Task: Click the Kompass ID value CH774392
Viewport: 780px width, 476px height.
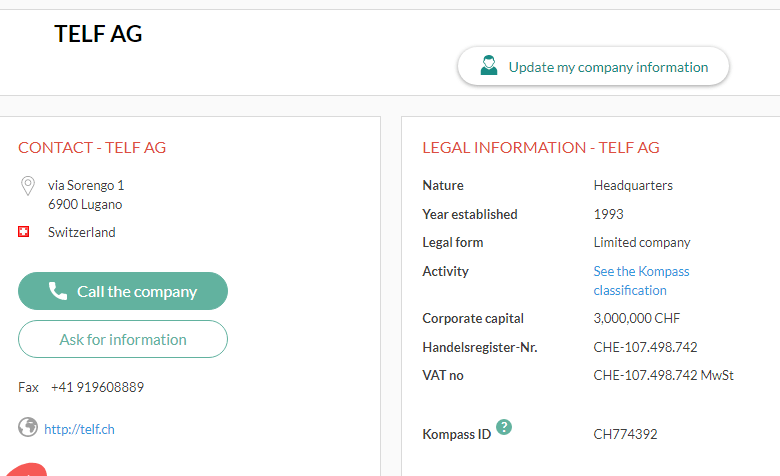Action: pos(625,434)
